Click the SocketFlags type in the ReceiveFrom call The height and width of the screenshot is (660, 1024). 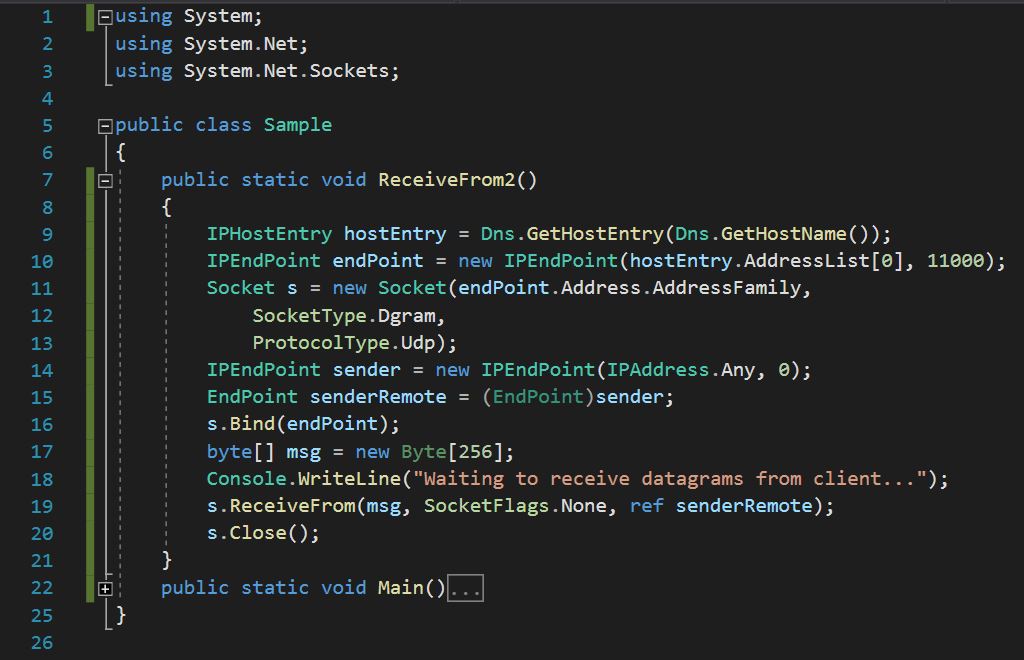486,506
